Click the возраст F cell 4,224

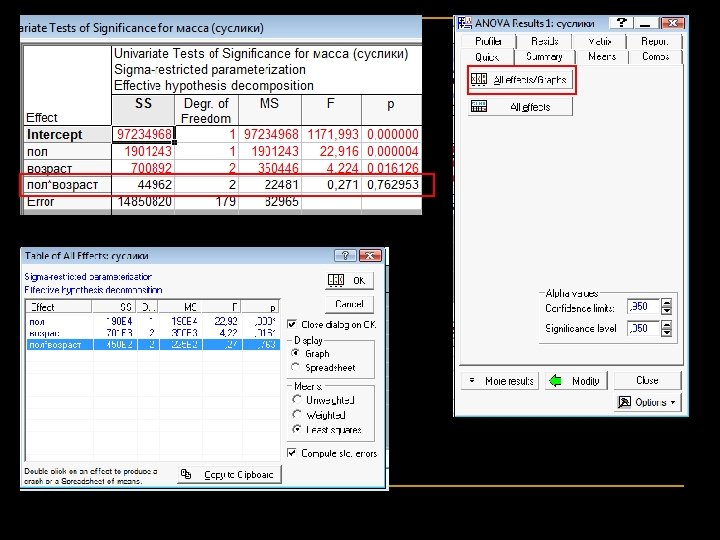click(331, 168)
